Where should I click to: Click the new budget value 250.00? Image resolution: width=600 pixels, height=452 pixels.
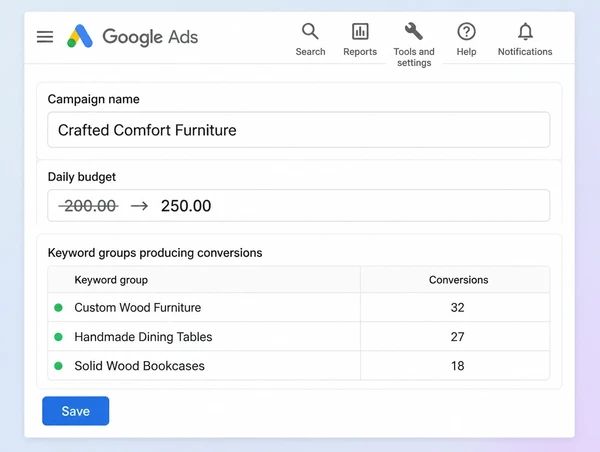[186, 206]
